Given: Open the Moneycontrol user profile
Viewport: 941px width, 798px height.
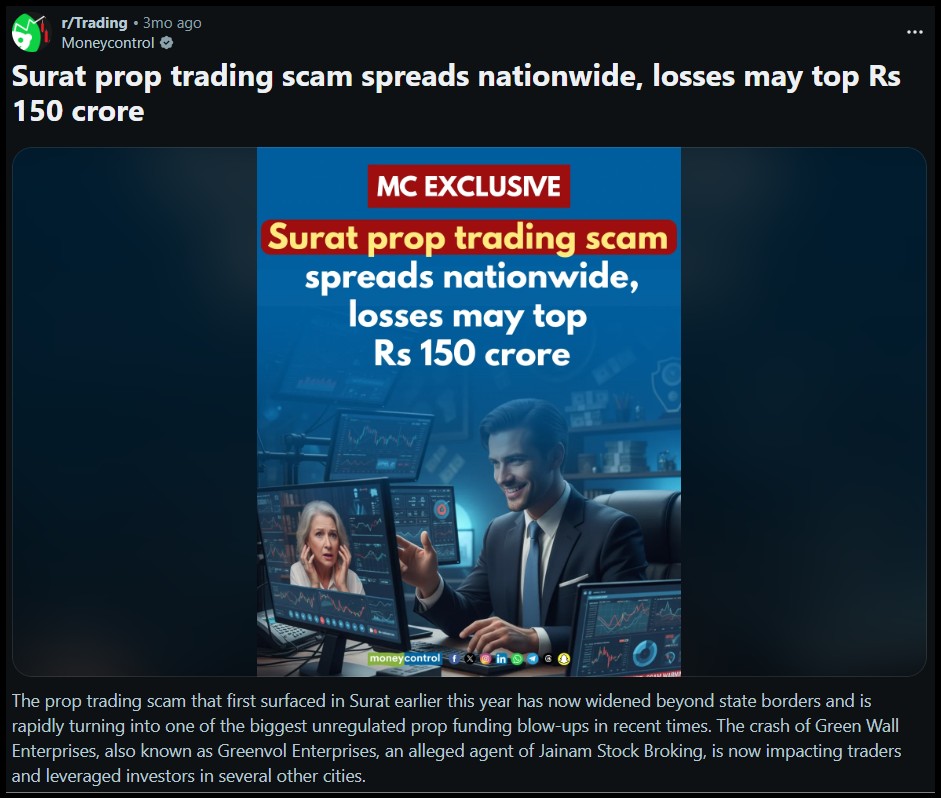Looking at the screenshot, I should coord(108,43).
